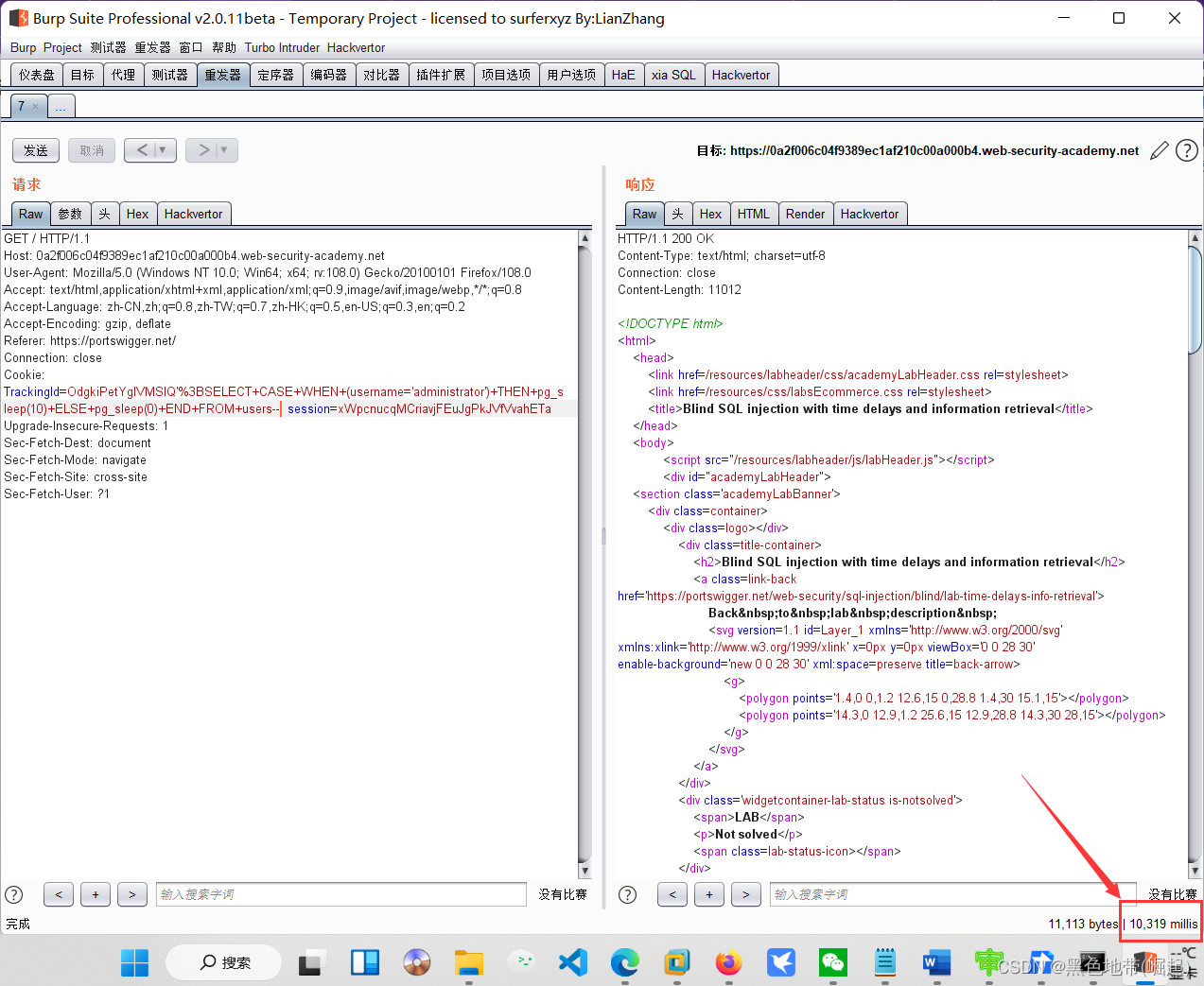1204x986 pixels.
Task: Open Microsoft Edge from taskbar
Action: [x=624, y=962]
